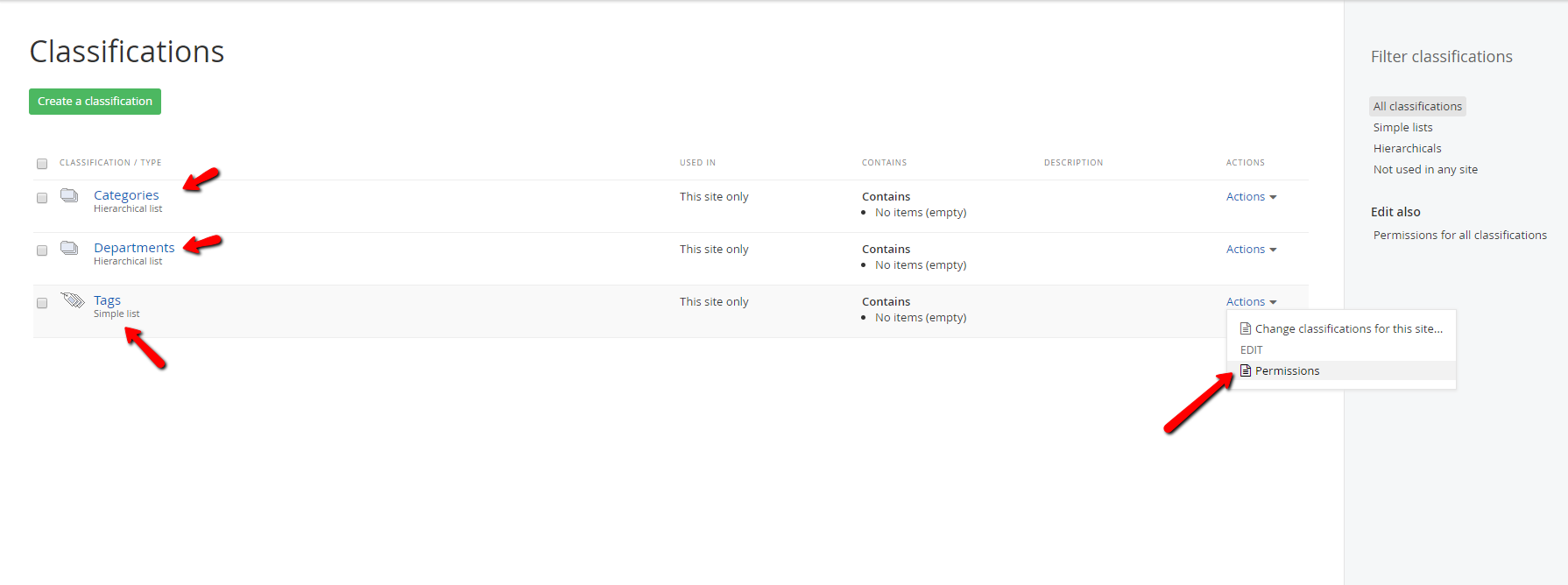Click 'No items (empty)' in Categories row

pos(921,213)
